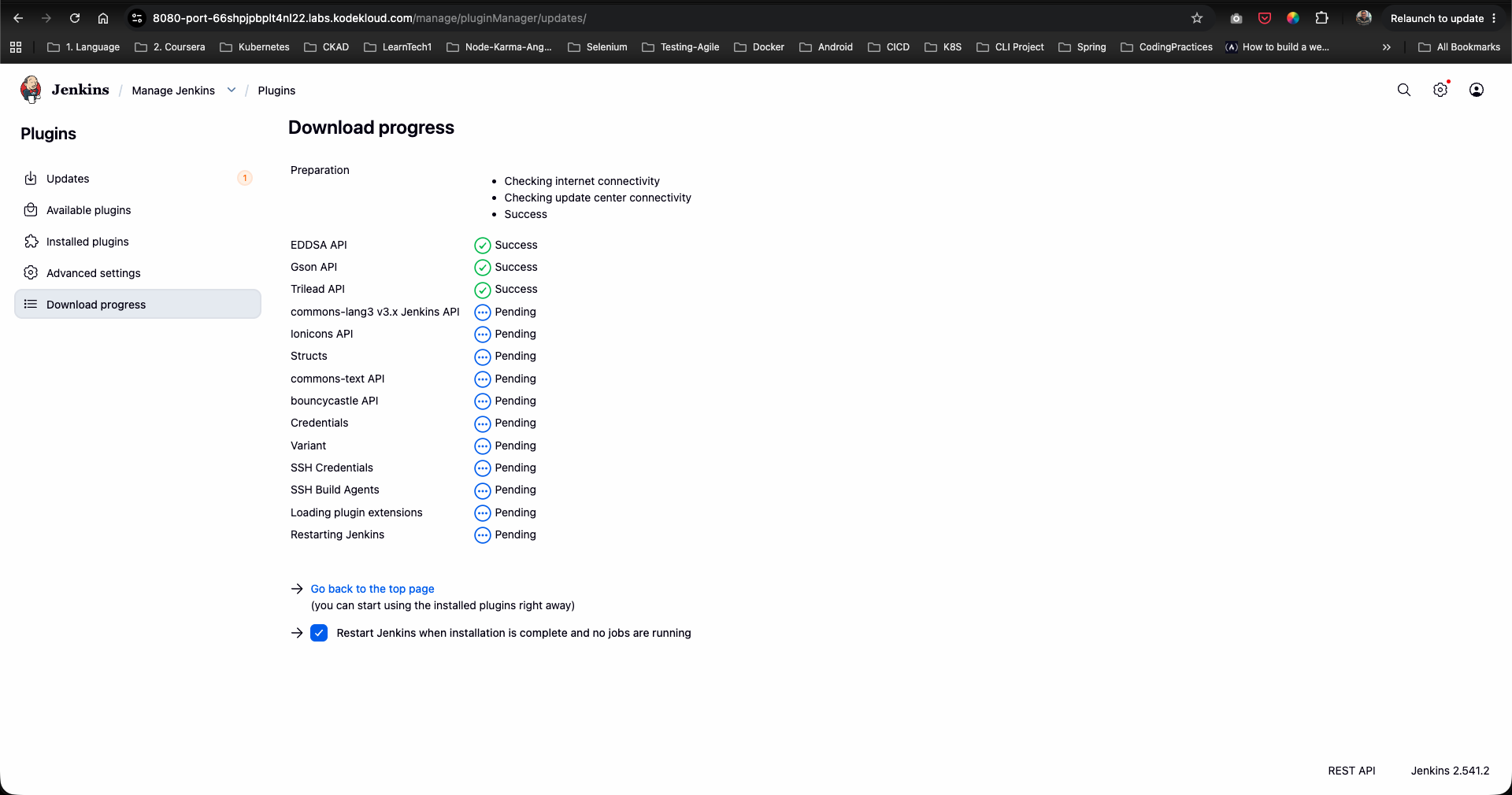The width and height of the screenshot is (1512, 795).
Task: Open the Spring bookmark folder
Action: tap(1082, 47)
